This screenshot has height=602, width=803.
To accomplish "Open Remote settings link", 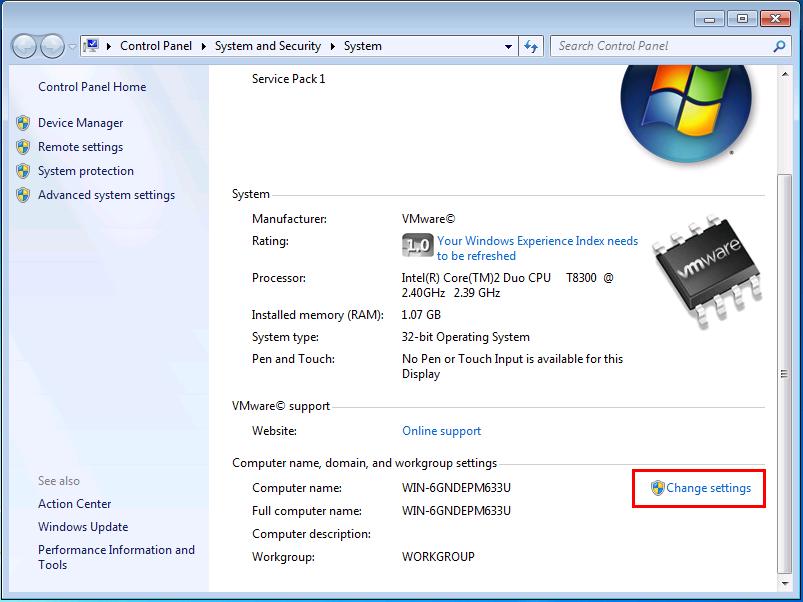I will click(x=80, y=147).
